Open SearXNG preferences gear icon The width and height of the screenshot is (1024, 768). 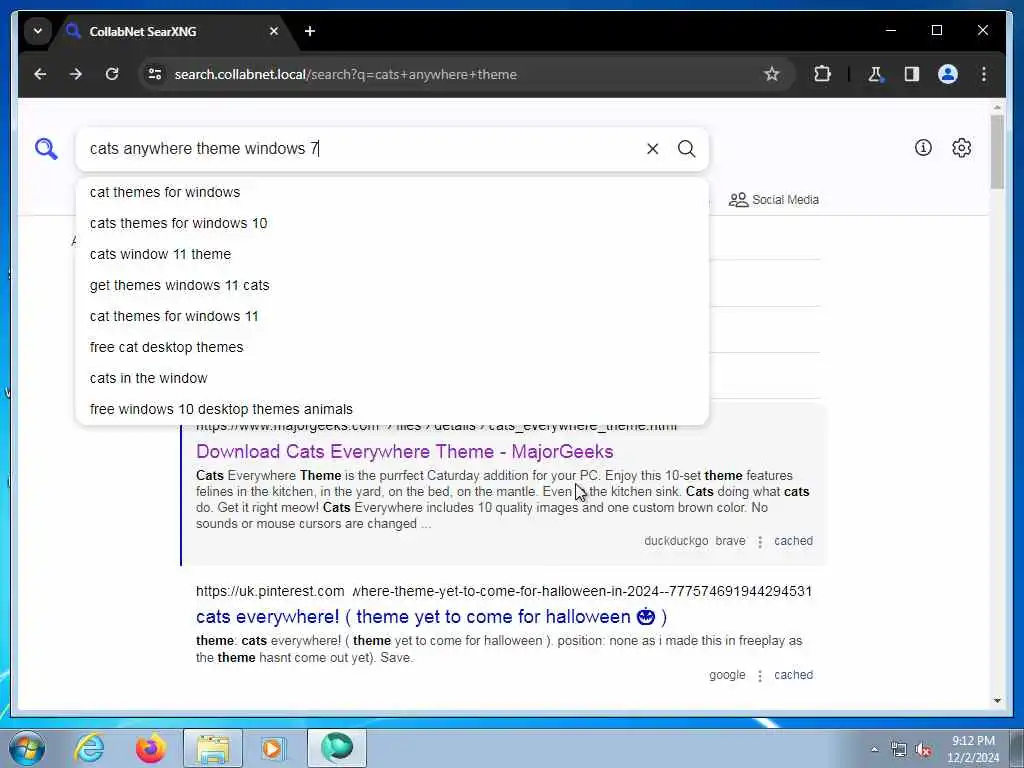click(x=961, y=148)
